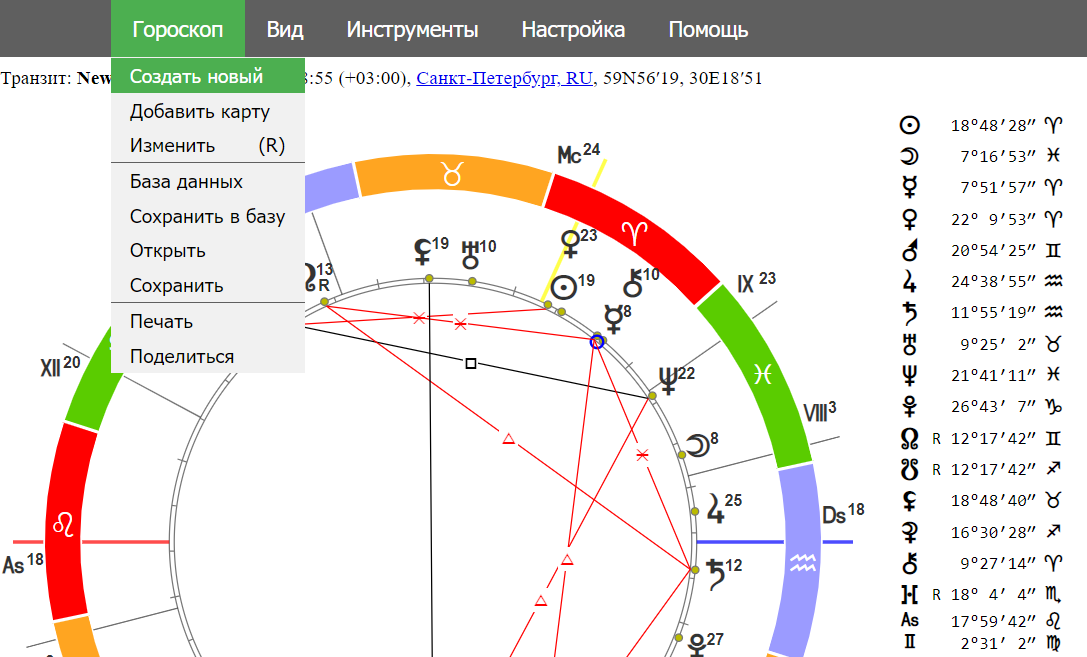Click the Ds 18 descendant label
The width and height of the screenshot is (1087, 657).
(x=843, y=514)
